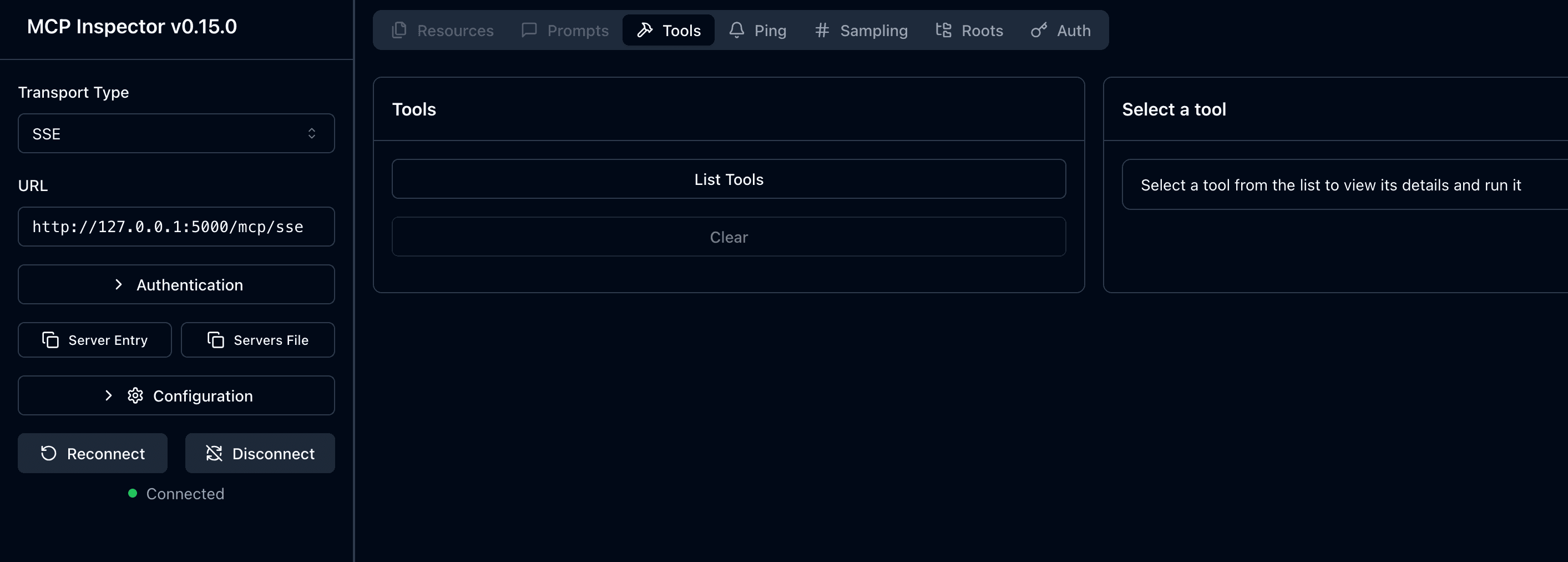Click the 'Select a tool from the list' message
Screen dimensions: 1568x562
(x=1331, y=185)
